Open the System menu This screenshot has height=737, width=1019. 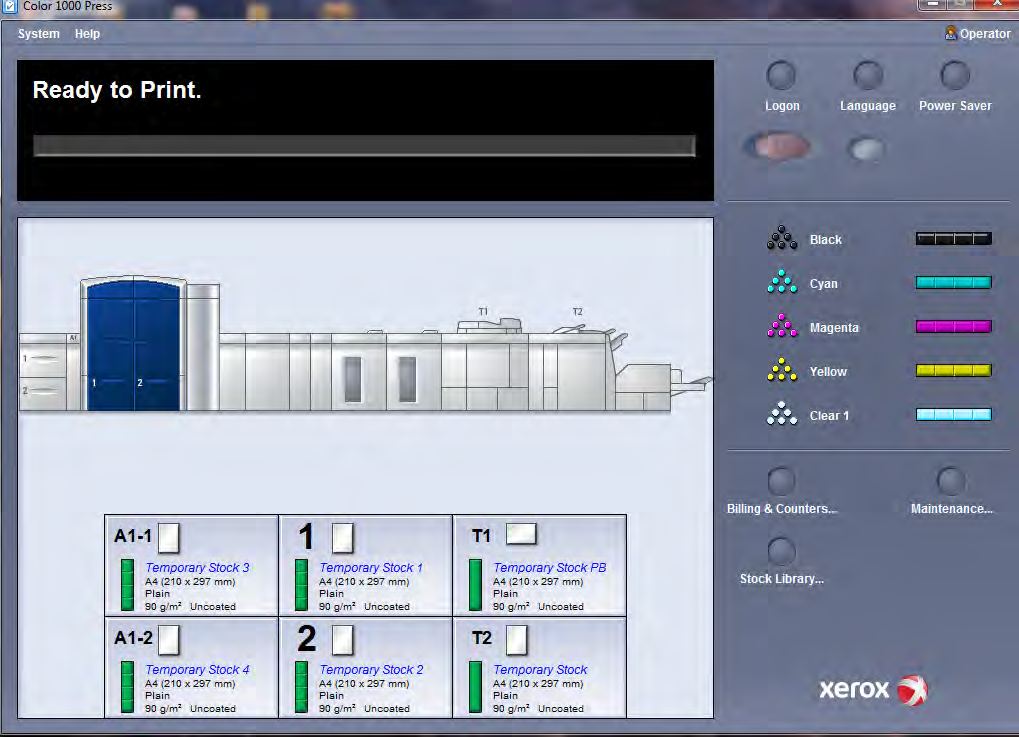point(39,34)
